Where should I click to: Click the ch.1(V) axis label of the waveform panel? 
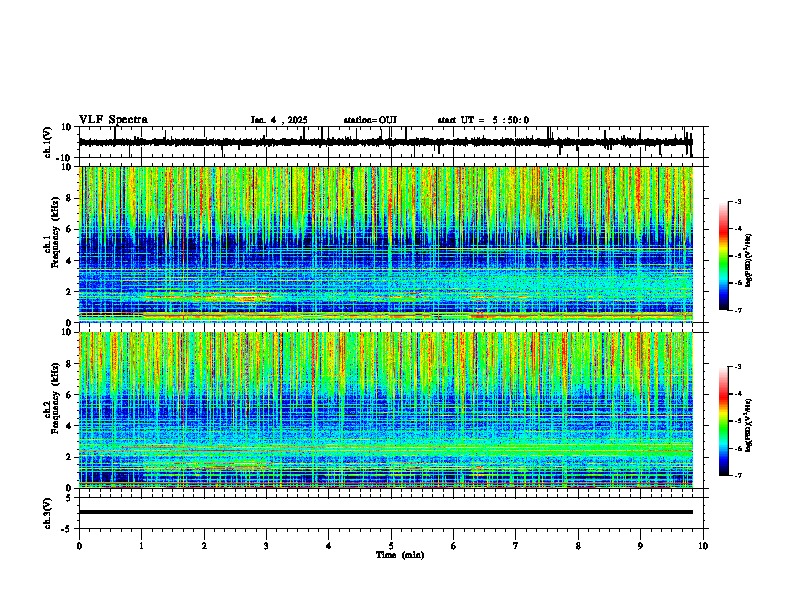[x=48, y=142]
